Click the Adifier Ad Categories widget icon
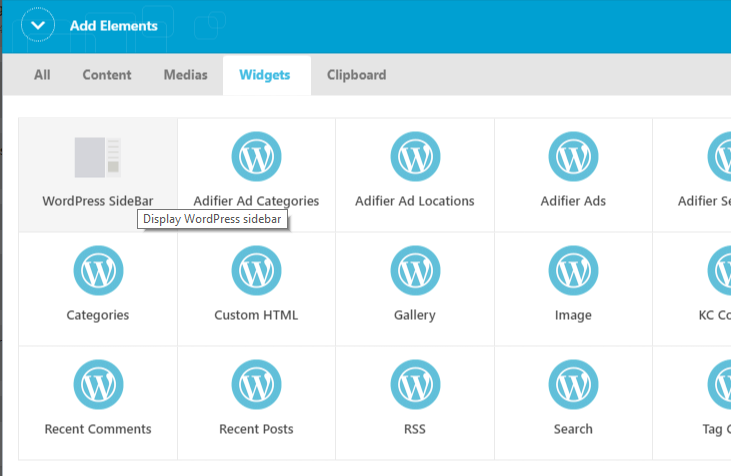Screen dimensions: 731x476 coord(256,157)
